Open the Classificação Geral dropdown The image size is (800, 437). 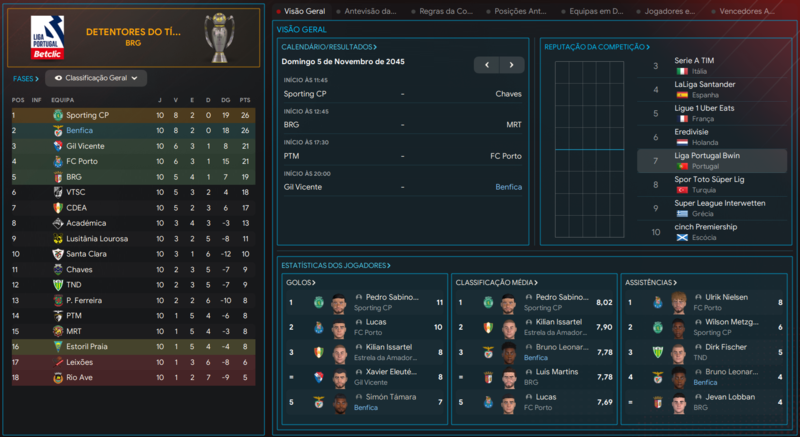[96, 78]
